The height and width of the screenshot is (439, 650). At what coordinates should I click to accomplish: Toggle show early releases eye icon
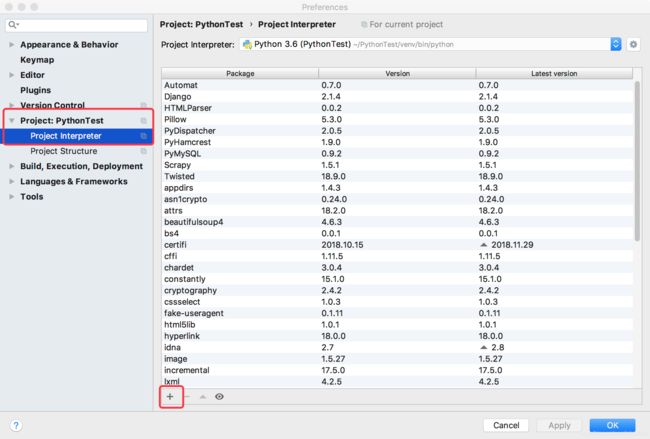point(219,397)
